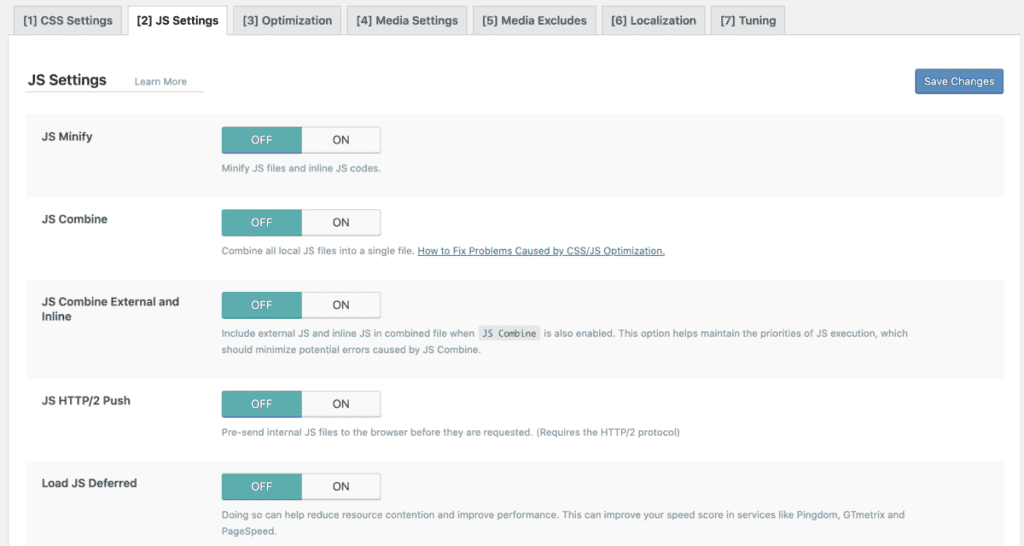Click the JS Combine setting label
Image resolution: width=1024 pixels, height=546 pixels.
coord(74,219)
